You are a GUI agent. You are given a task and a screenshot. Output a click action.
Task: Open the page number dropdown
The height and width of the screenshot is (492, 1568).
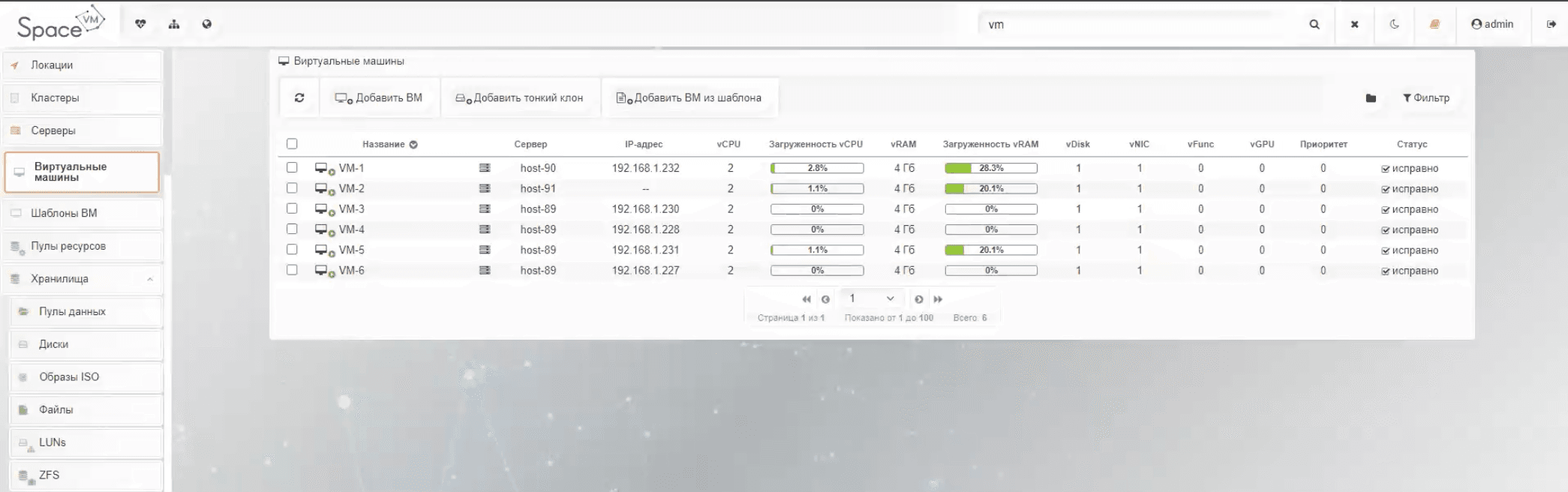(x=870, y=298)
